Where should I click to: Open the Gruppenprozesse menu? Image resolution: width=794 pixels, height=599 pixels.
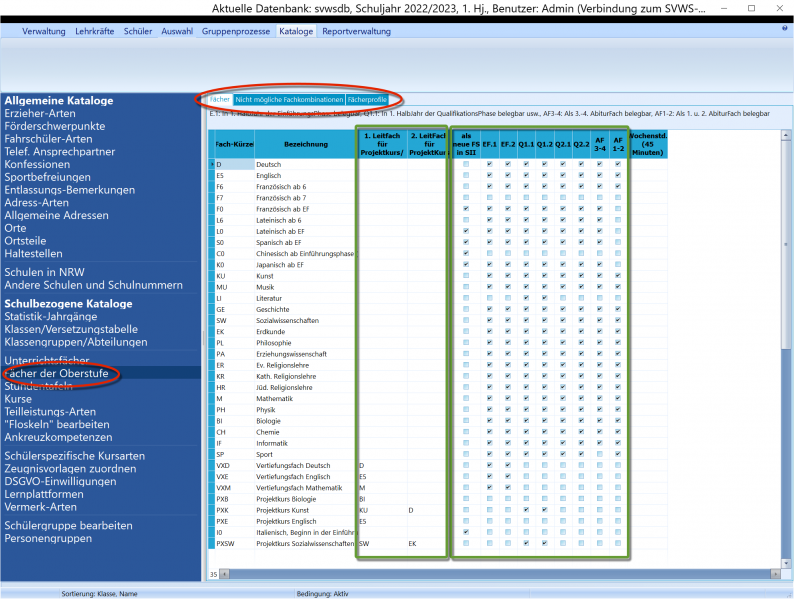tap(236, 31)
